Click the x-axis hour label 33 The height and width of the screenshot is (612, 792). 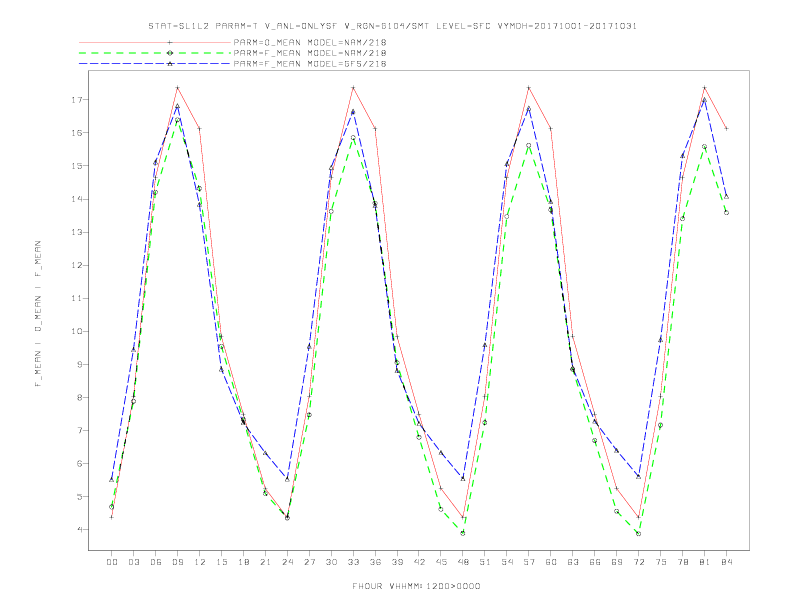[353, 562]
